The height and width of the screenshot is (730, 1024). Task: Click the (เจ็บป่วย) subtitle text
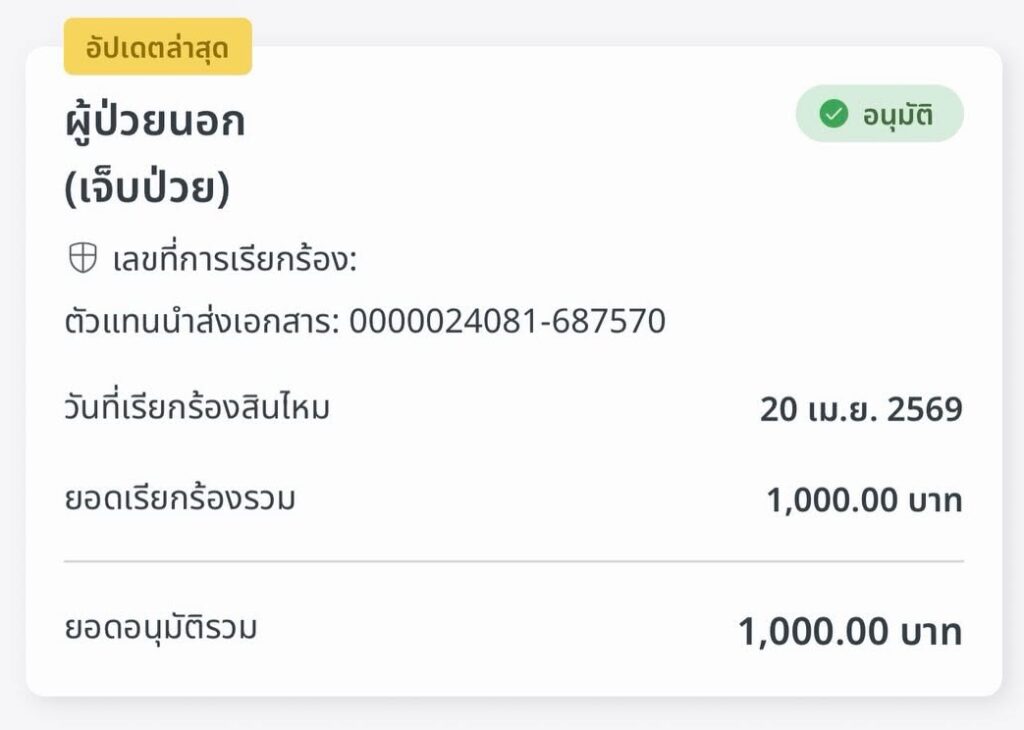click(148, 188)
